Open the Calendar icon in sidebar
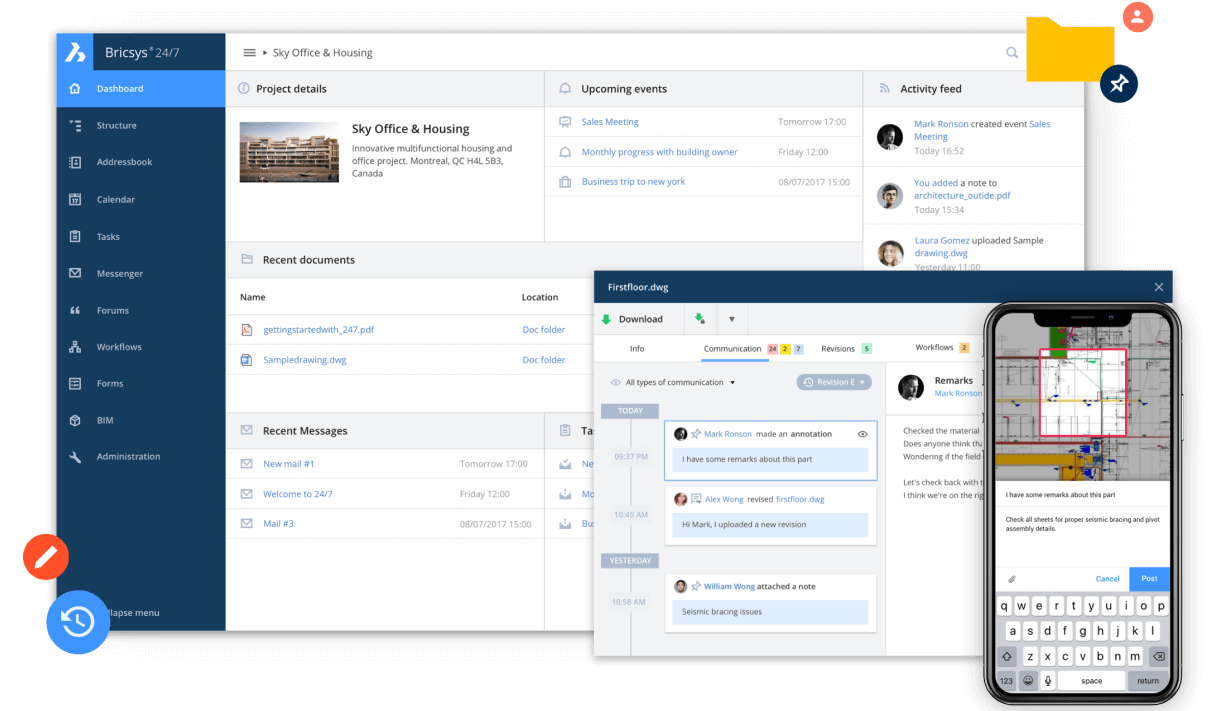 tap(75, 199)
